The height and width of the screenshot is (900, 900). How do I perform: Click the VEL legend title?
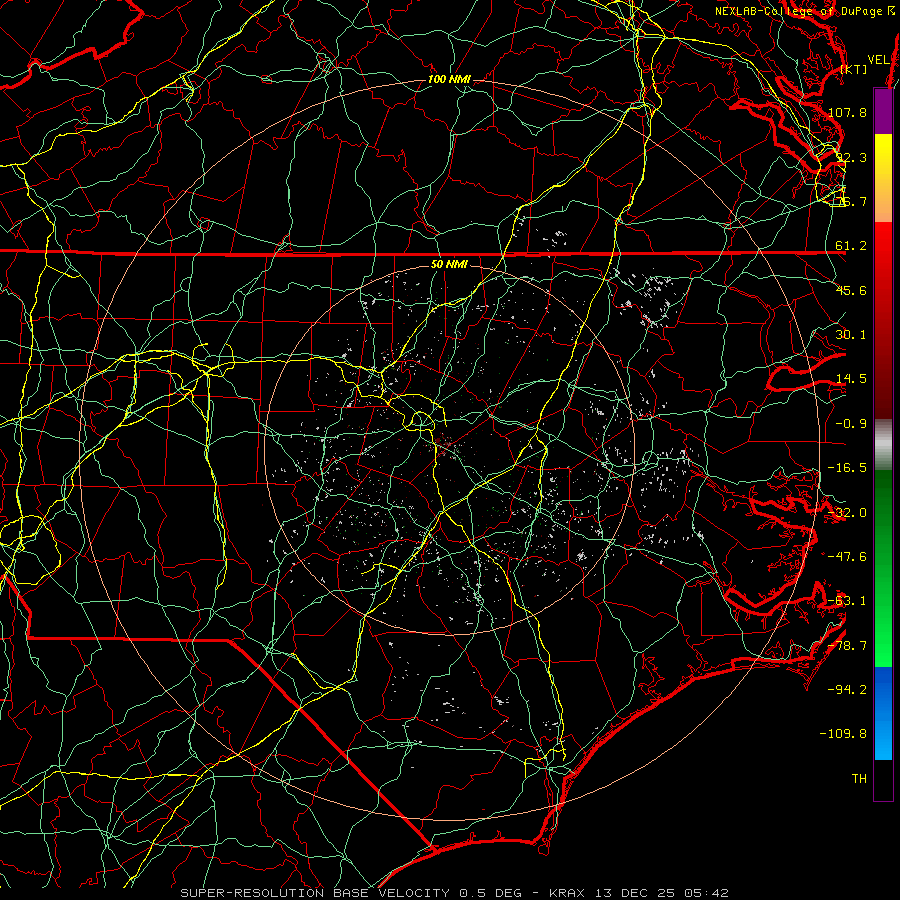[878, 60]
